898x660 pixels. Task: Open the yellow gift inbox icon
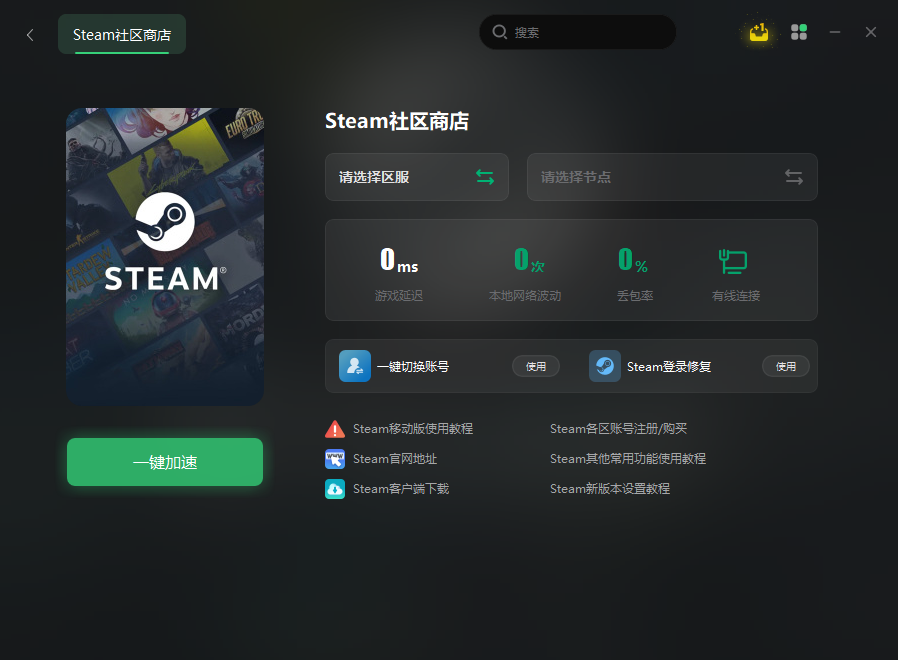(x=759, y=32)
